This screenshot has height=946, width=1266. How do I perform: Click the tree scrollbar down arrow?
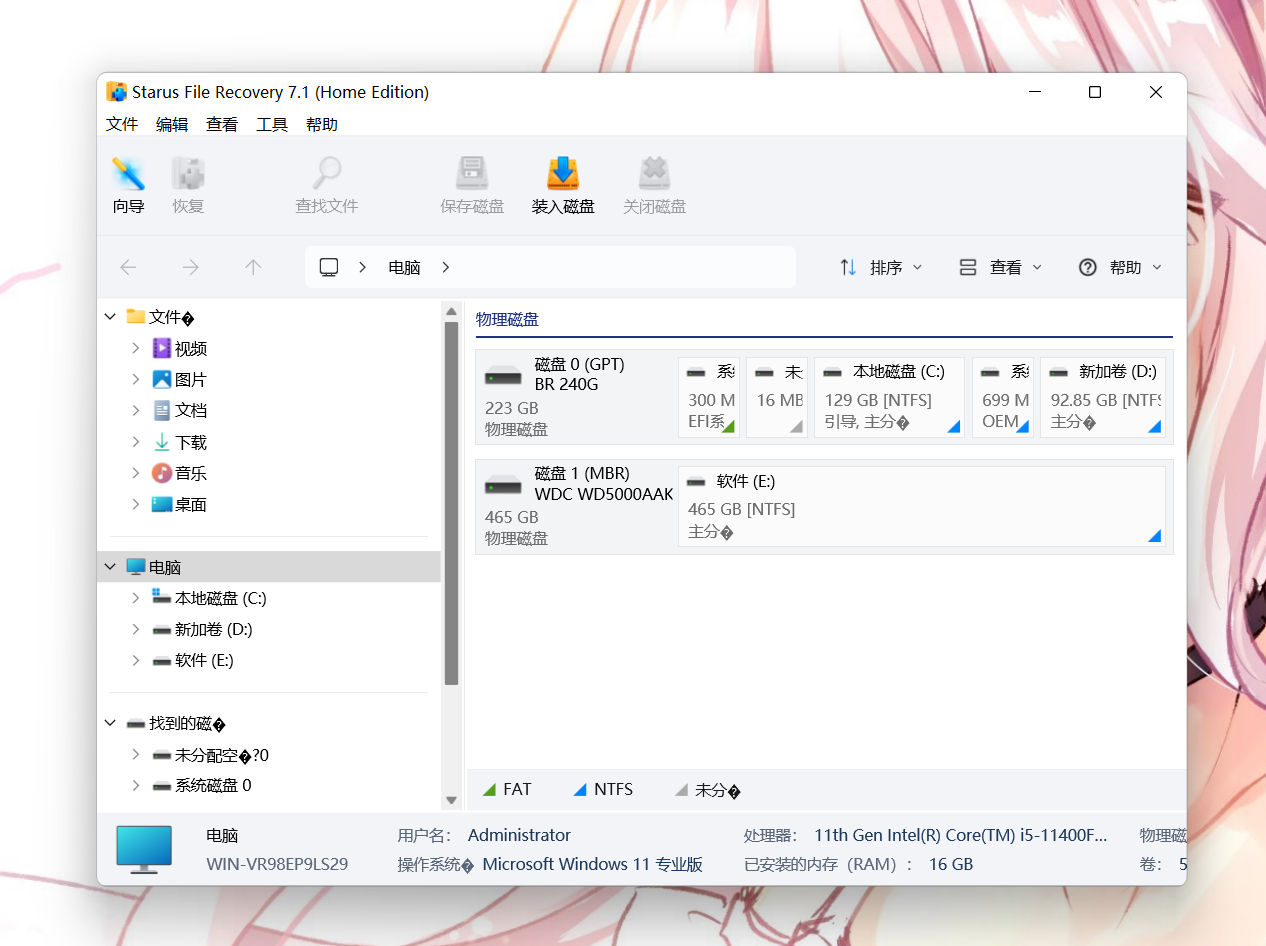[451, 800]
